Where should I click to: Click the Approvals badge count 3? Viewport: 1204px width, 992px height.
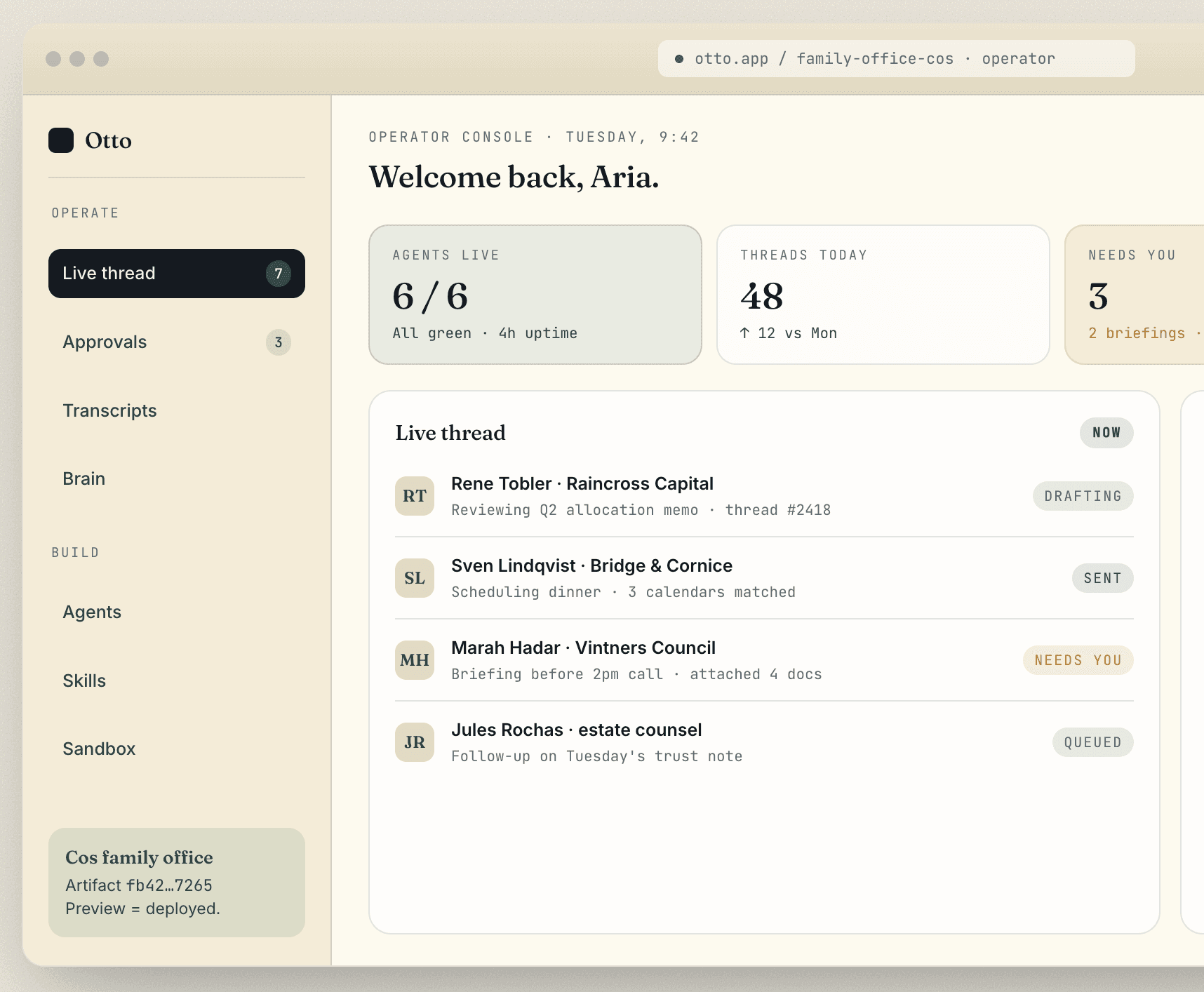pos(279,342)
